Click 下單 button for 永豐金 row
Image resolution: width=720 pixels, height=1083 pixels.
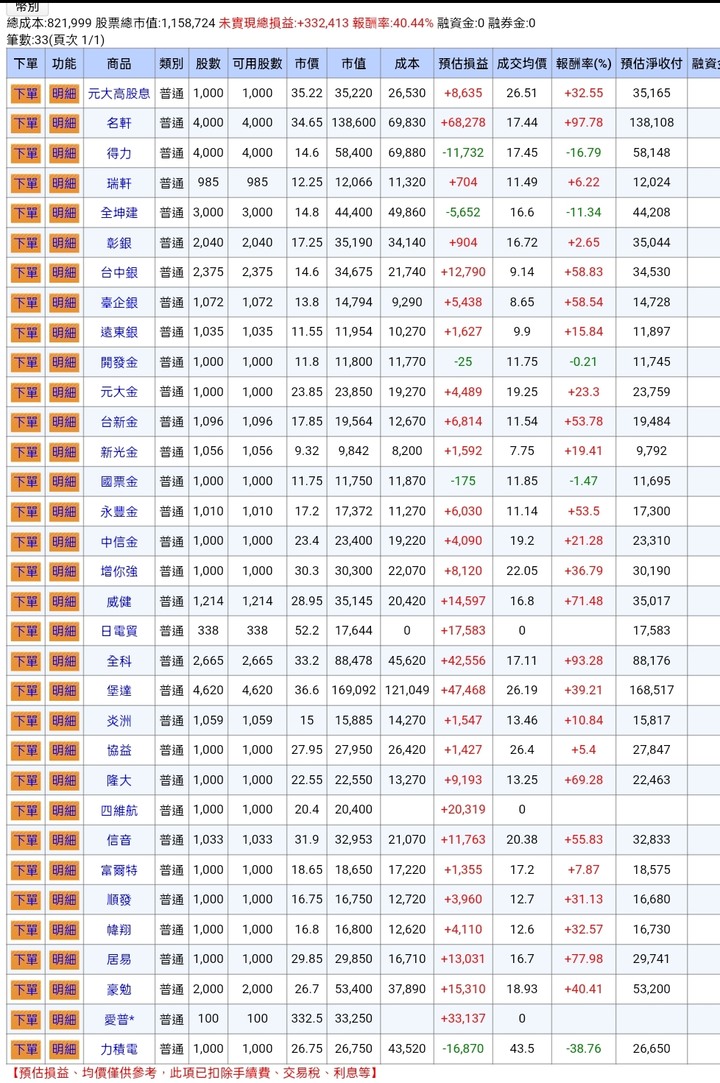26,512
